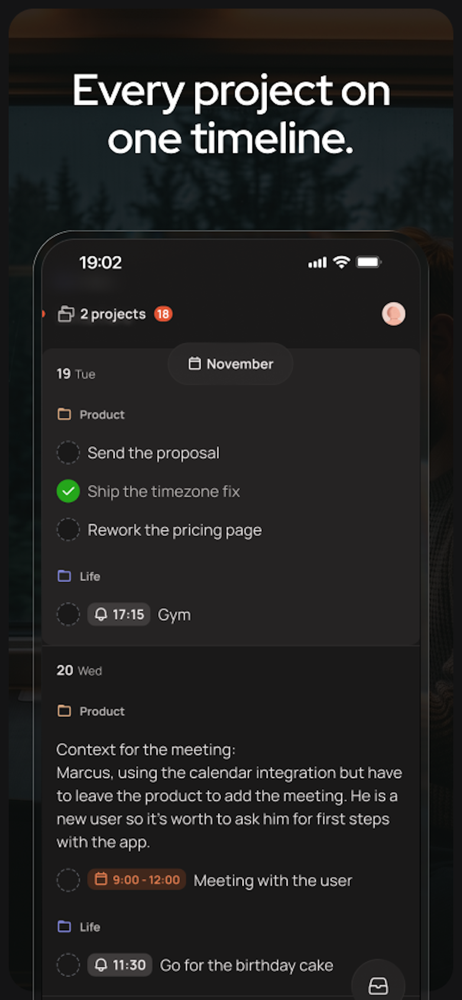This screenshot has height=1000, width=462.
Task: Click calendar icon in November pill
Action: [195, 364]
